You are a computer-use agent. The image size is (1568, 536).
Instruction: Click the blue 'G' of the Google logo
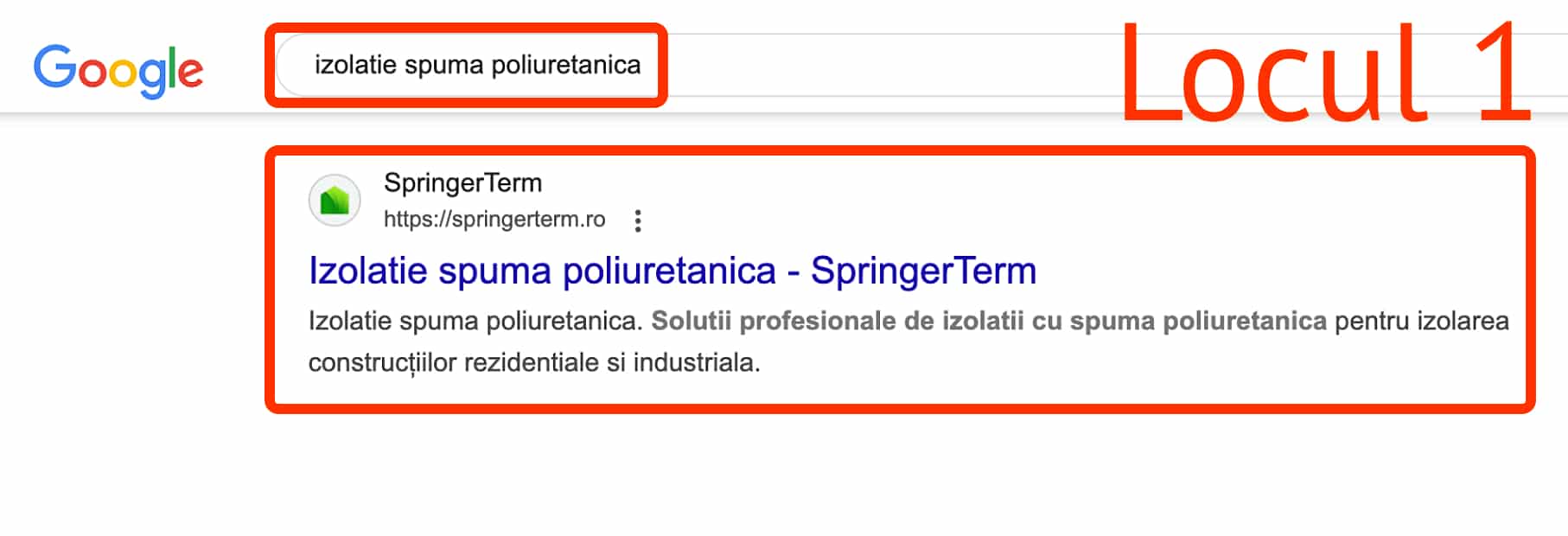pos(54,67)
